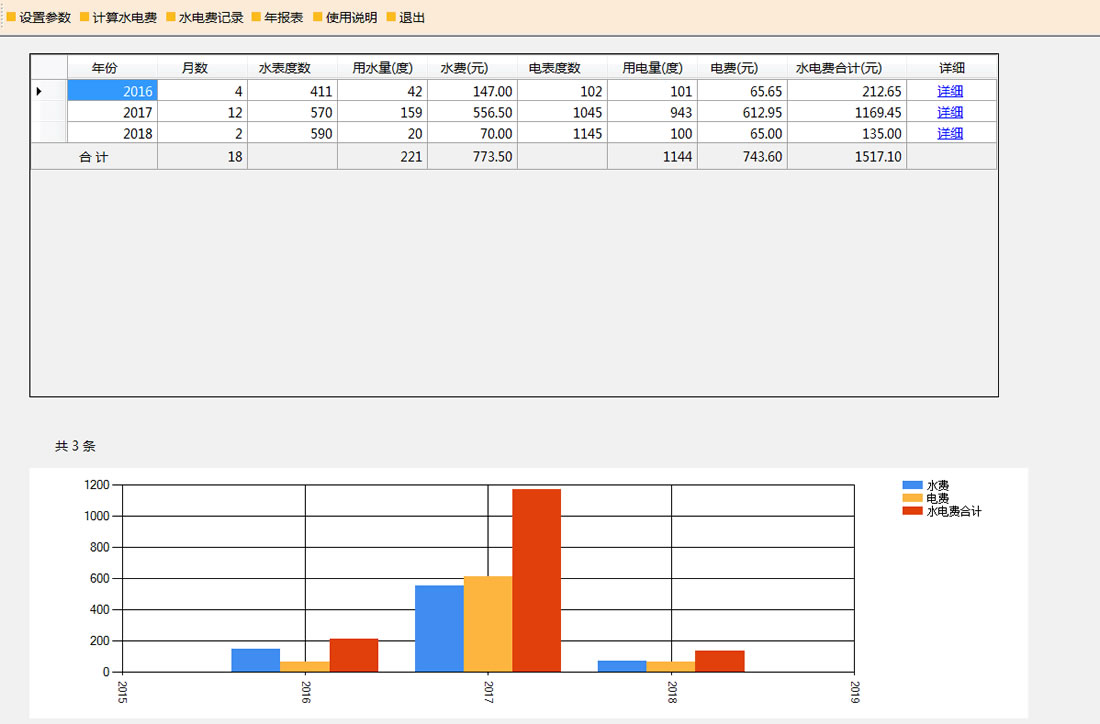Click water meter reading 411
Viewport: 1100px width, 724px height.
292,91
